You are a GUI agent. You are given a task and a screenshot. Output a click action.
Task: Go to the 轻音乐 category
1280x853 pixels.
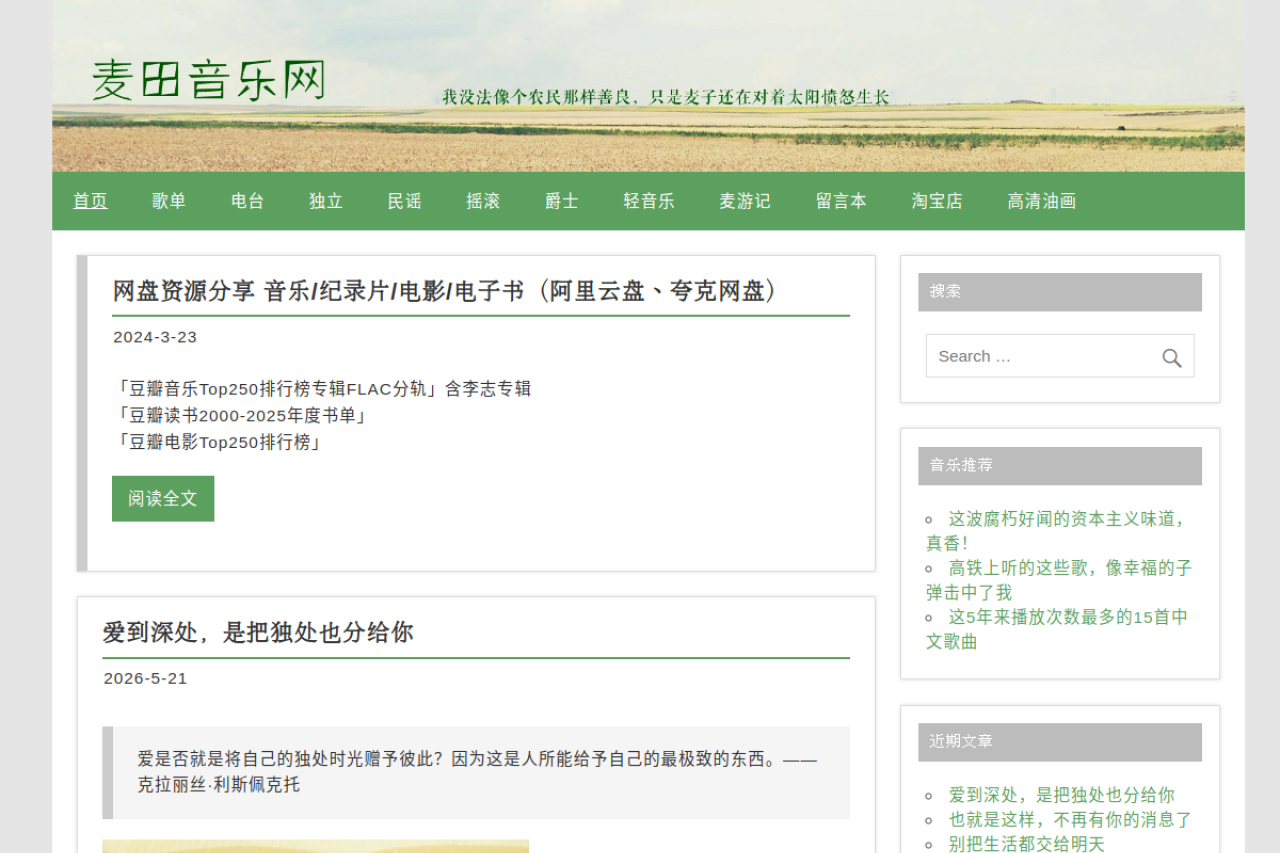pos(649,201)
